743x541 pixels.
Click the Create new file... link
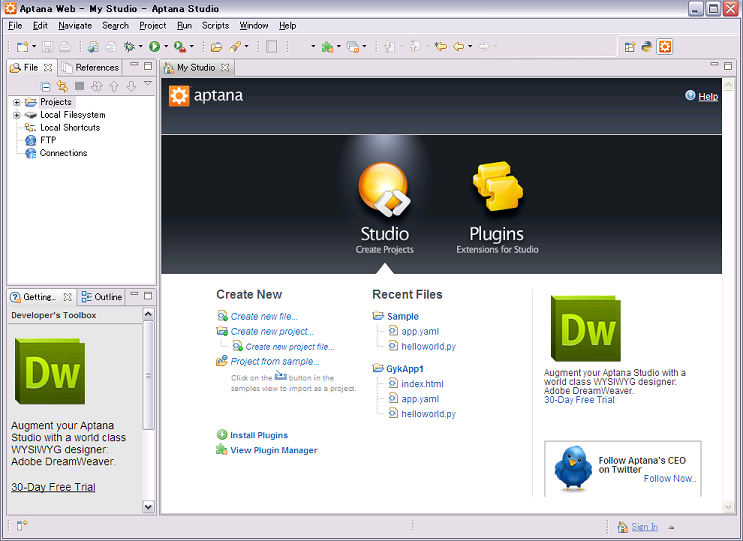tap(264, 316)
